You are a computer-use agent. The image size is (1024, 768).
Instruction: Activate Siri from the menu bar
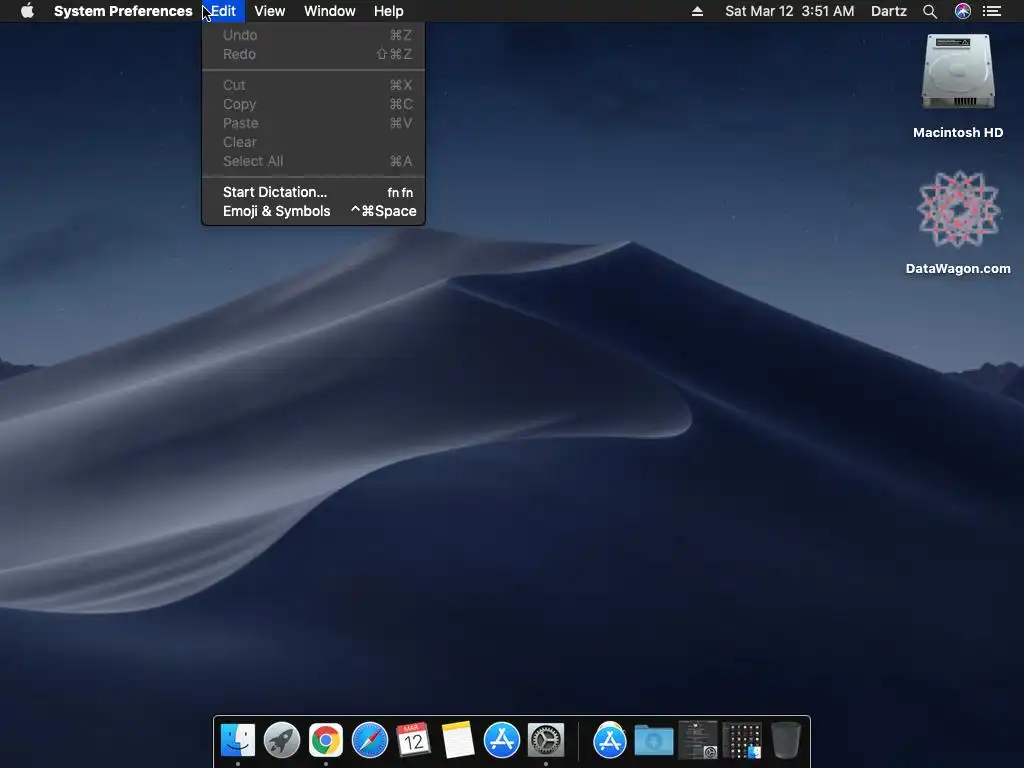[963, 11]
